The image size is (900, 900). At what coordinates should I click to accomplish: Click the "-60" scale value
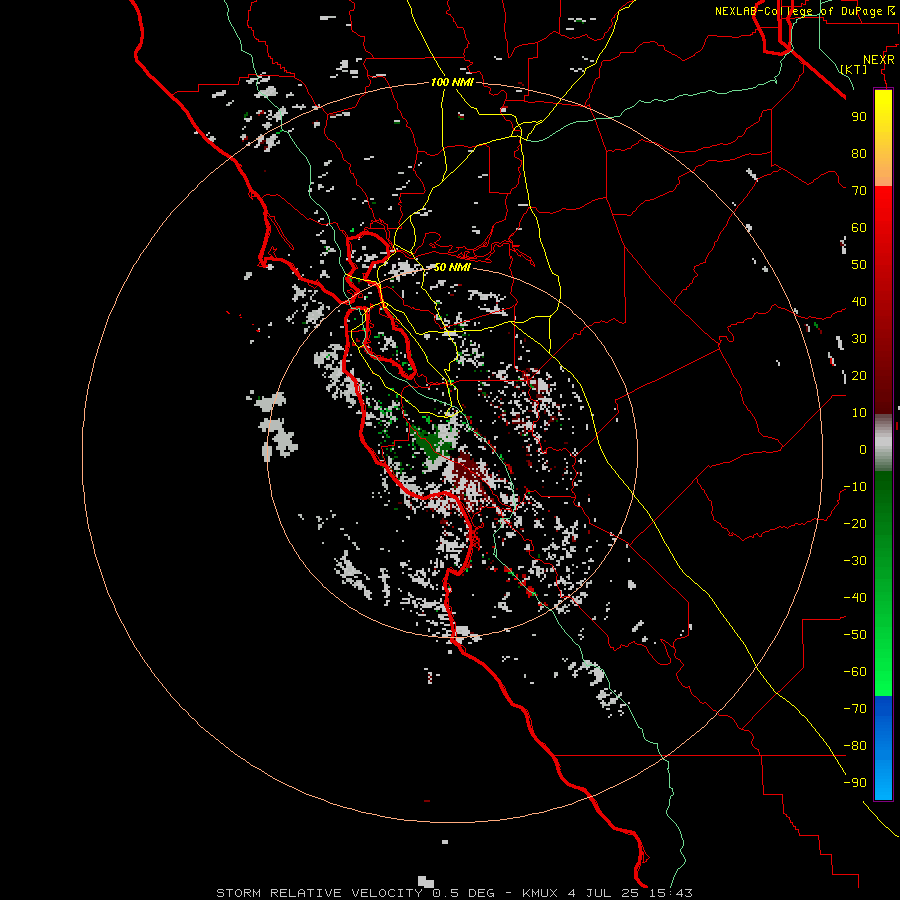coord(855,672)
